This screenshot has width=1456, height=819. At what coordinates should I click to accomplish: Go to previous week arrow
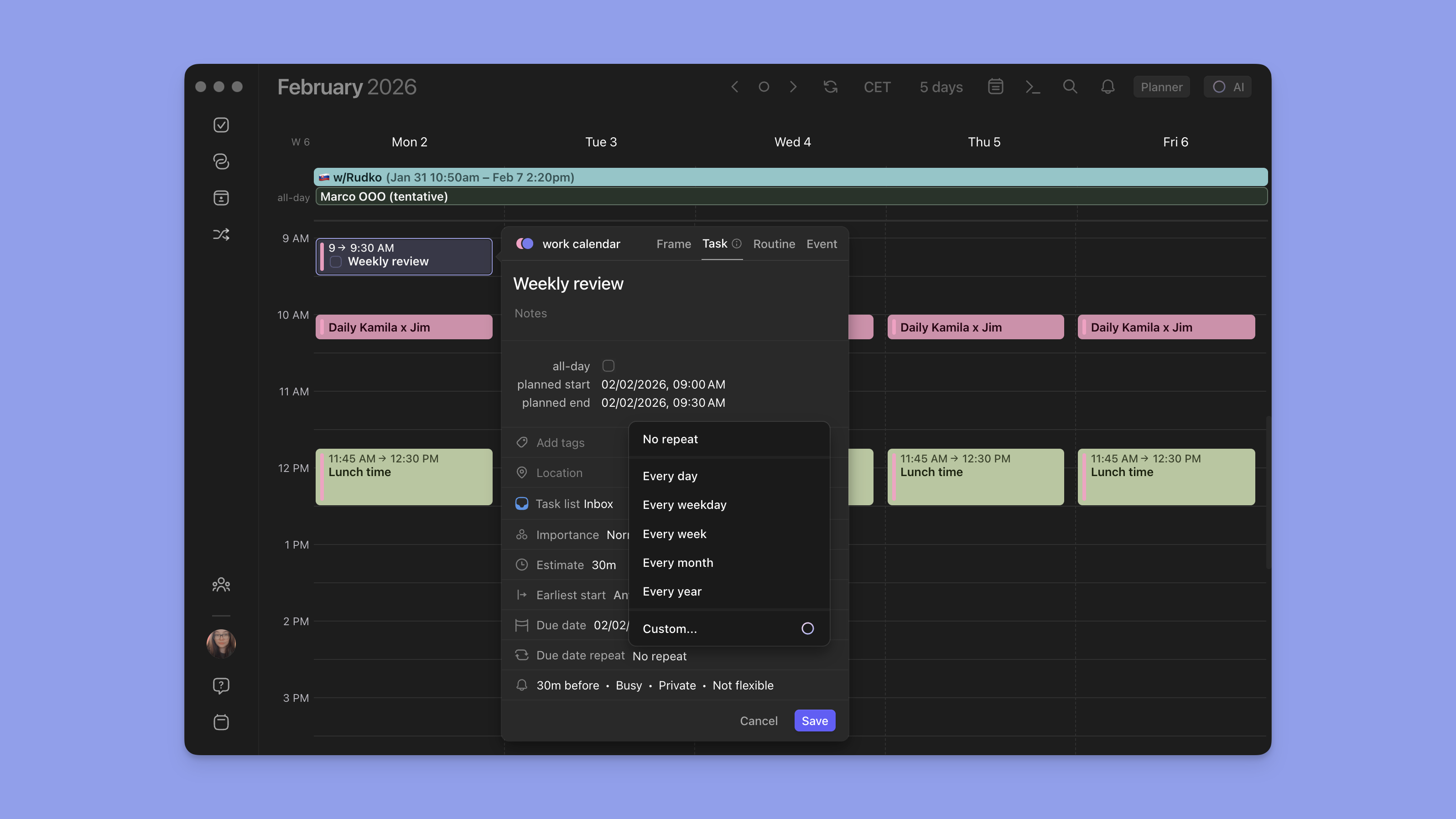coord(735,87)
